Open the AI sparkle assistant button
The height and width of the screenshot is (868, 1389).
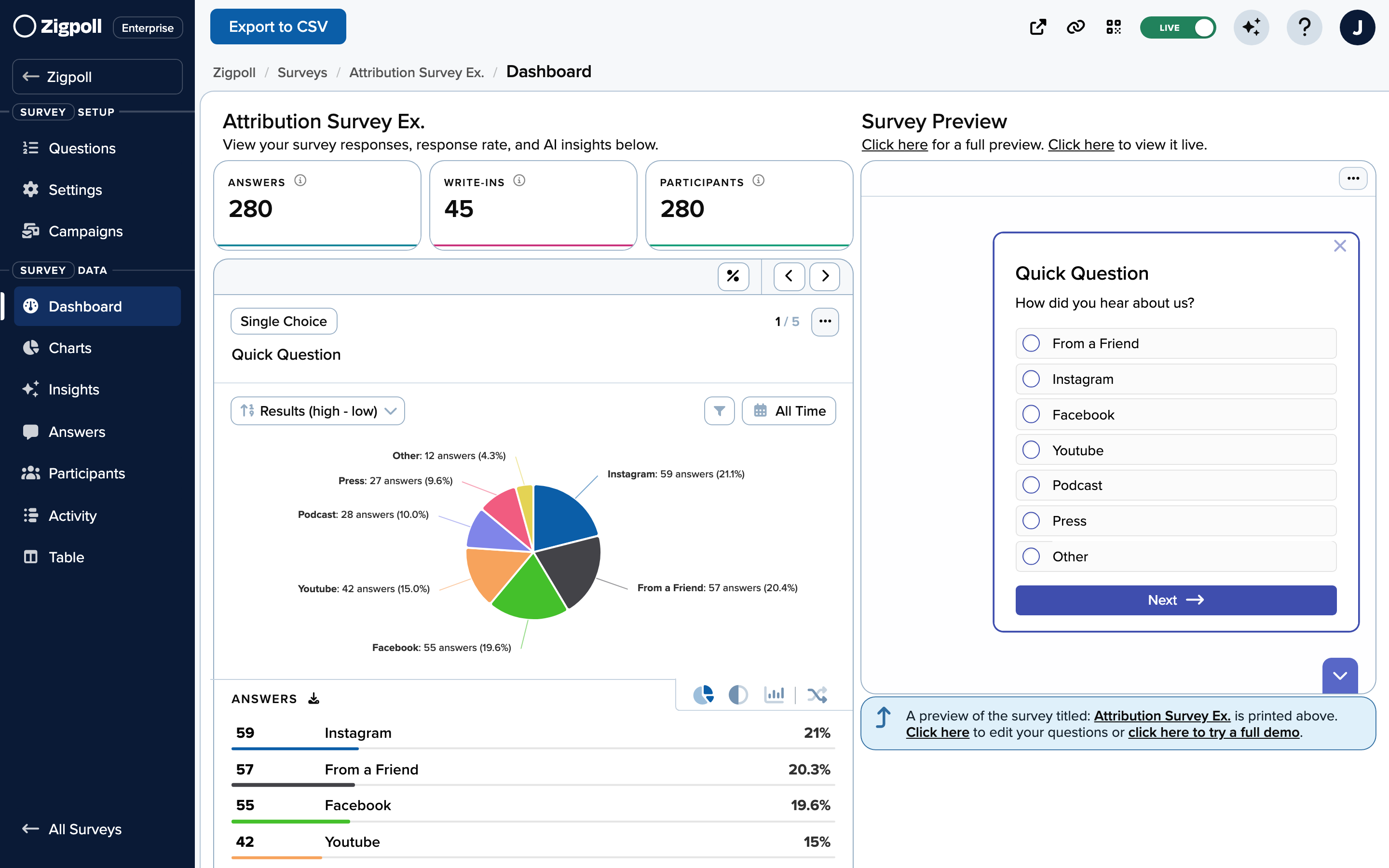1251,27
